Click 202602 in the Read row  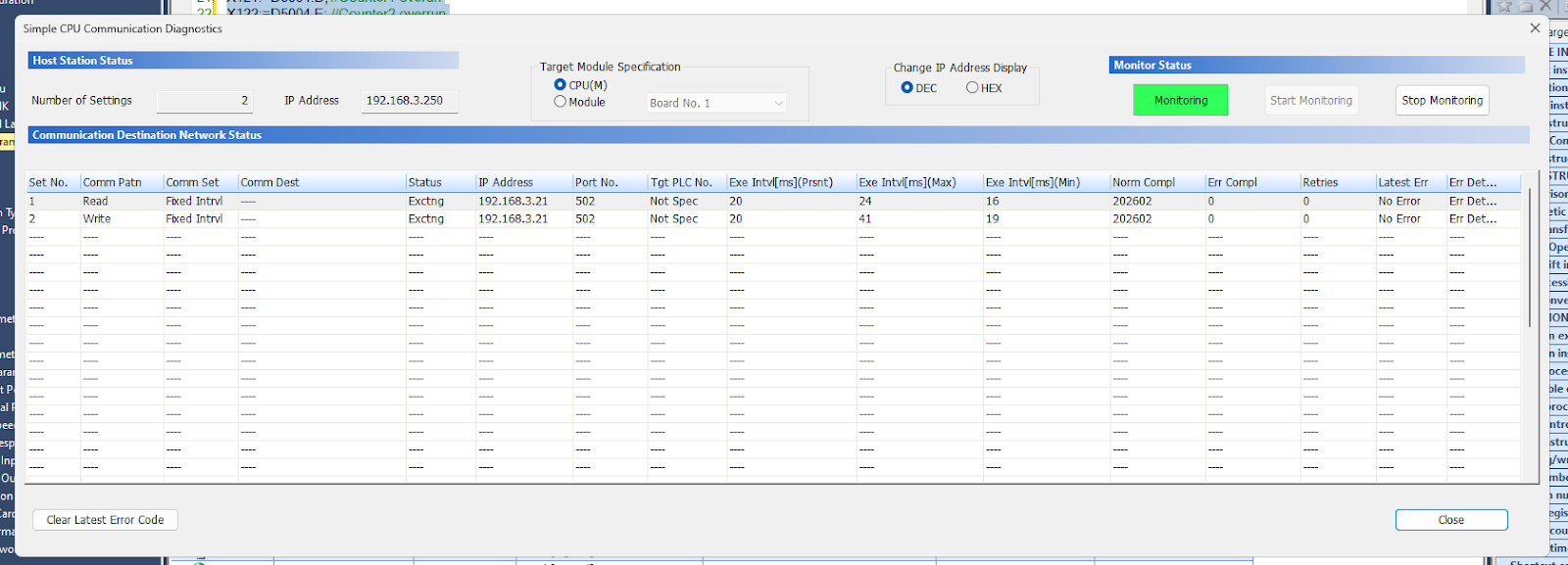[1132, 201]
